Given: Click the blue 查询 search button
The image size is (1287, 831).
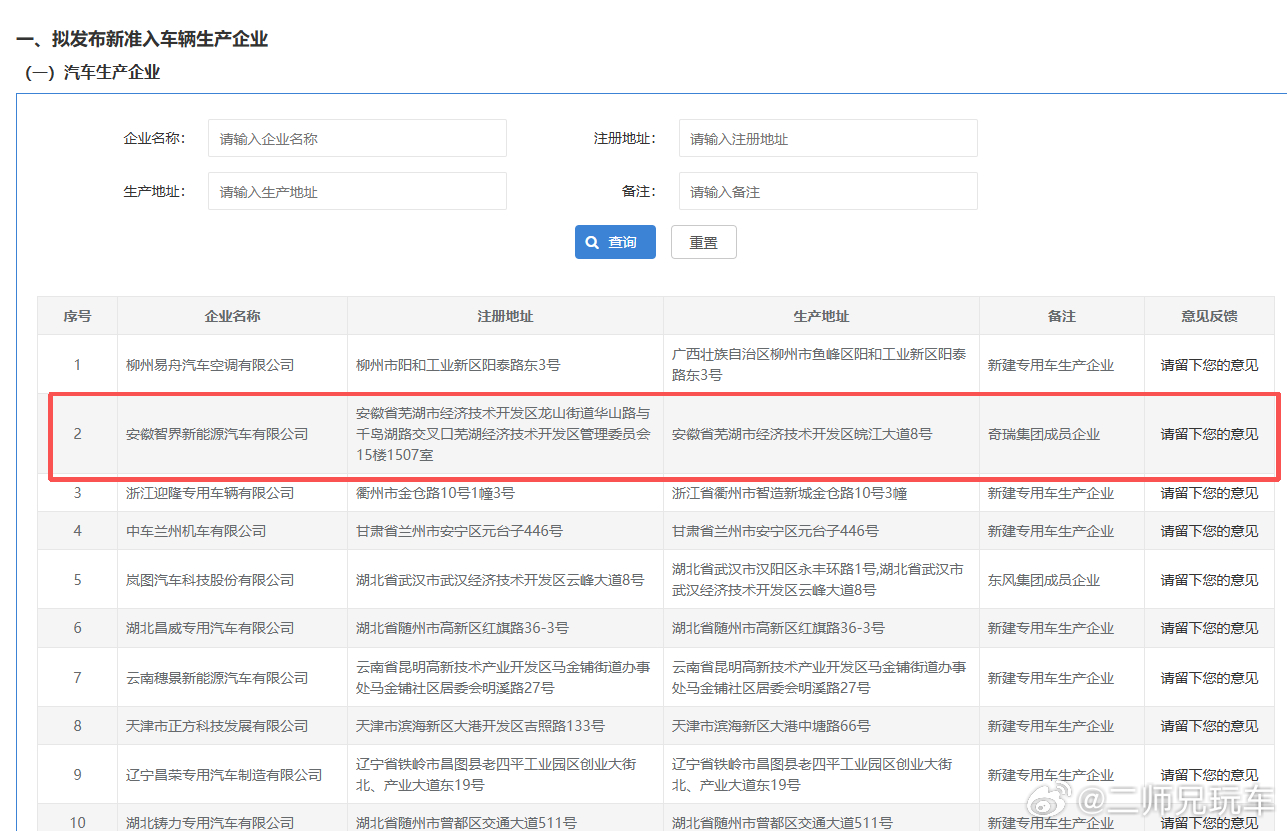Looking at the screenshot, I should click(x=615, y=242).
